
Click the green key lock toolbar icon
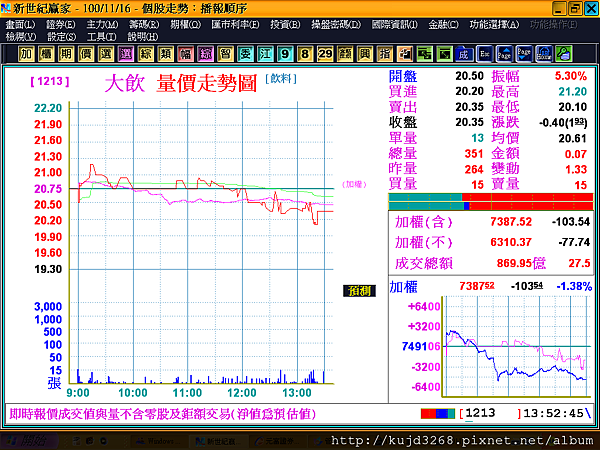pos(564,54)
